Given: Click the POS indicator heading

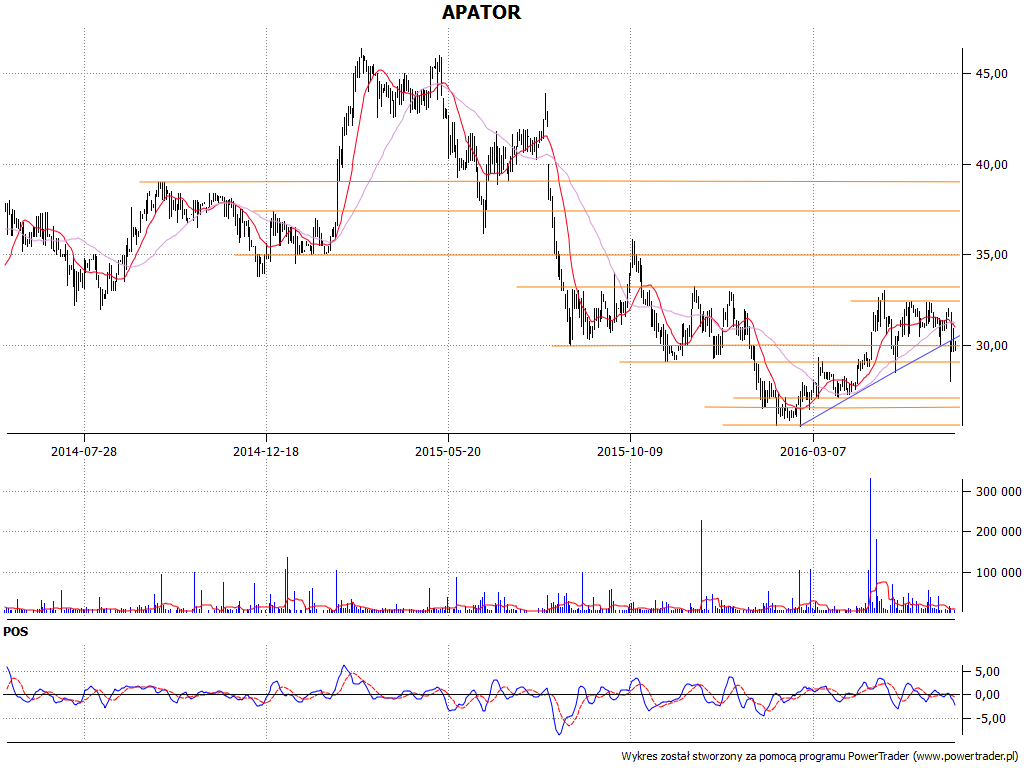Looking at the screenshot, I should pos(16,632).
